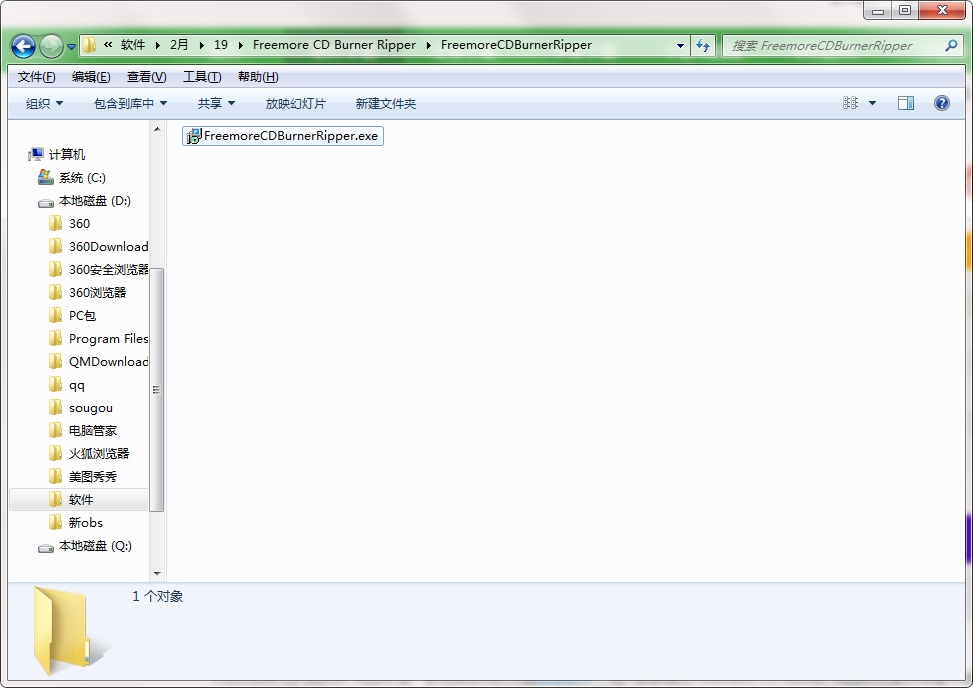Click Freemore CD Burner Ripper breadcrumb
Screen dimensions: 973x688
pos(334,45)
